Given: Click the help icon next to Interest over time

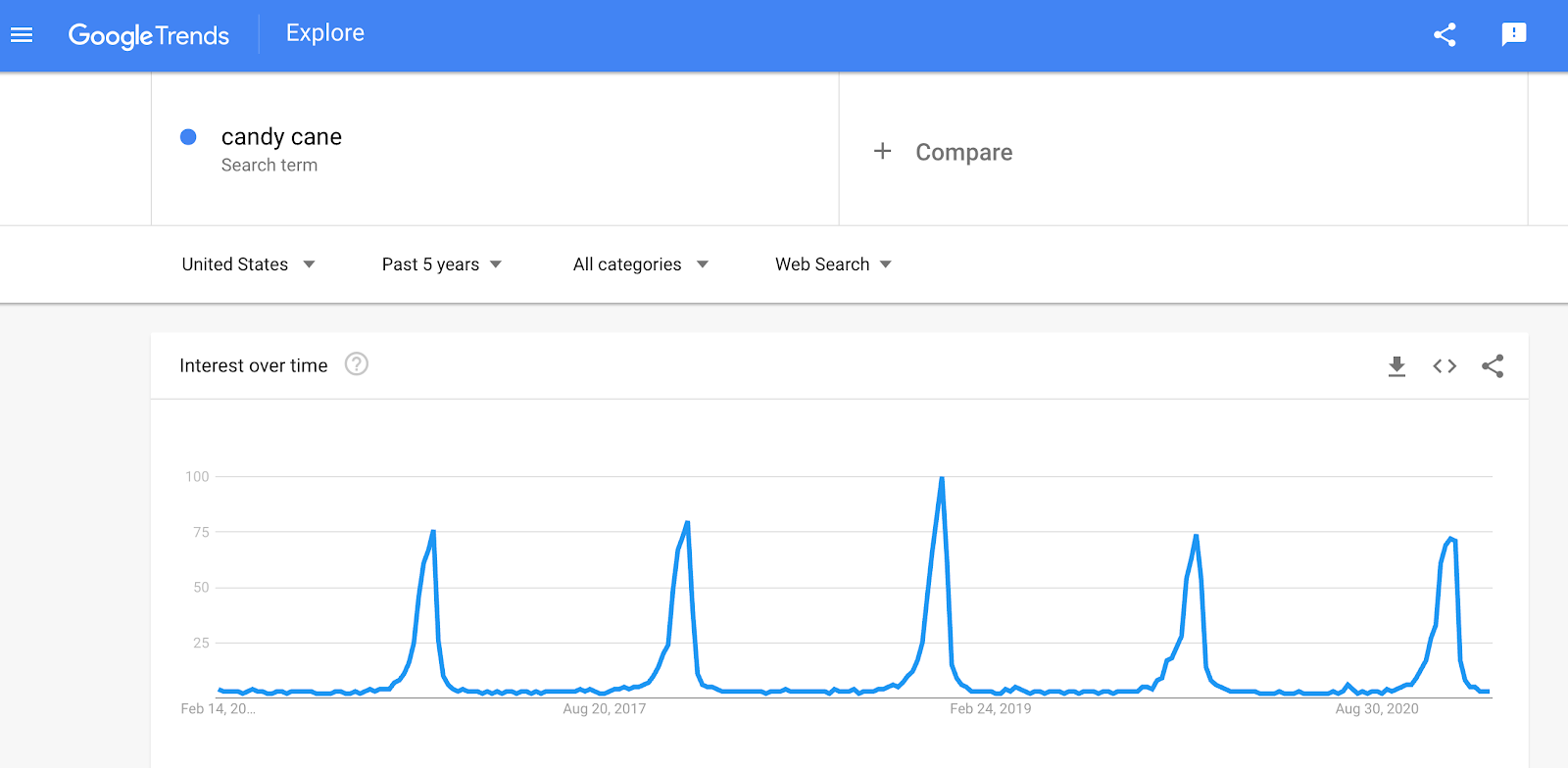Looking at the screenshot, I should 357,364.
